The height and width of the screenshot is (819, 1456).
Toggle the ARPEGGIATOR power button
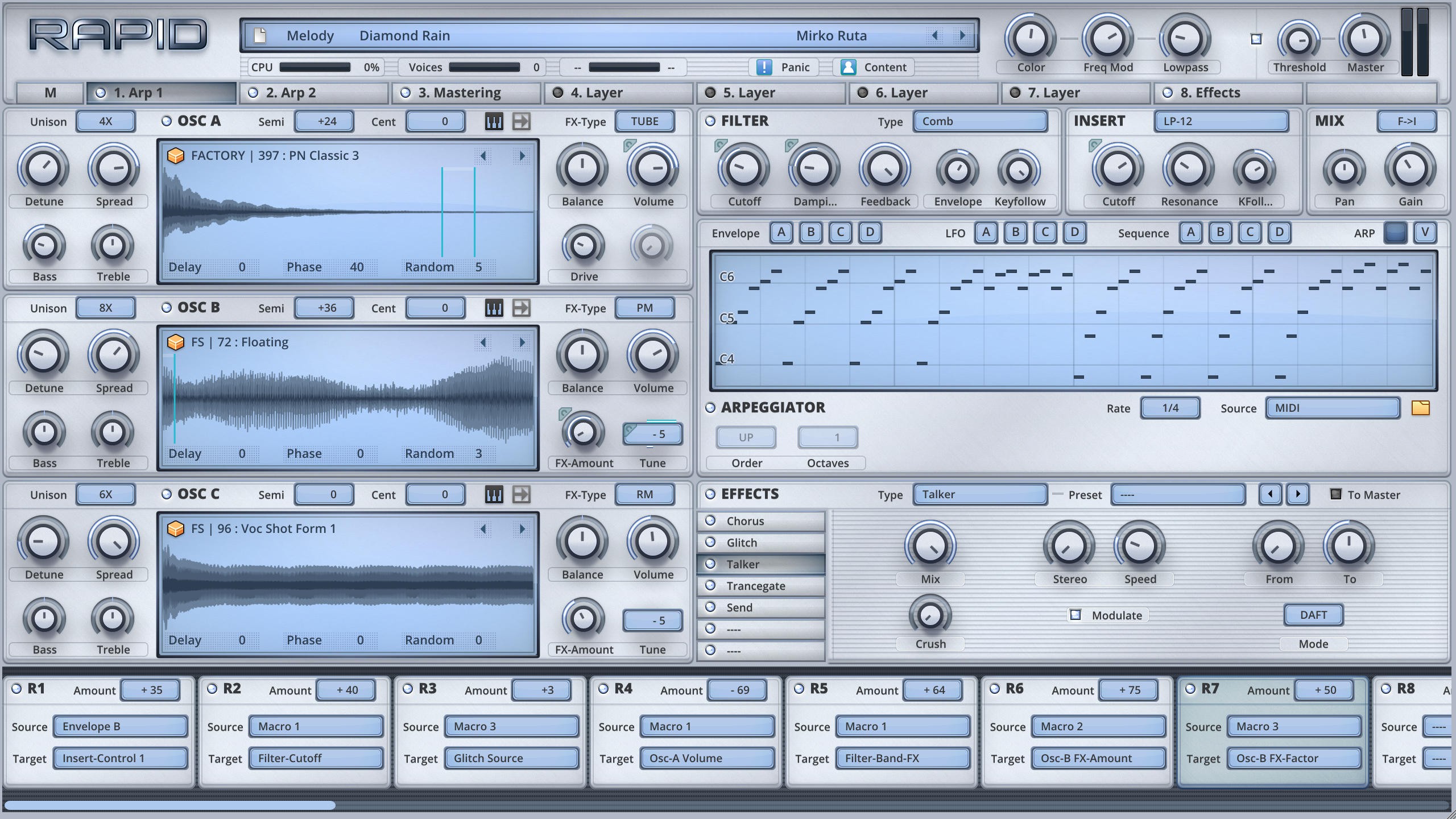click(710, 407)
